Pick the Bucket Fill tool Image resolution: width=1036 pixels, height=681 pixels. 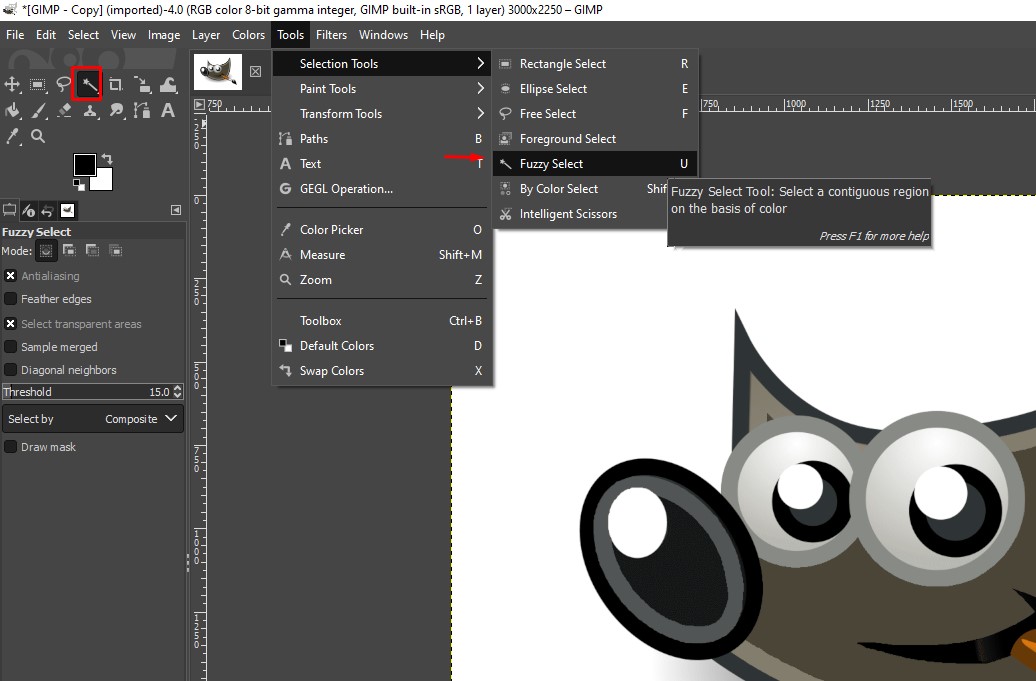[x=13, y=110]
